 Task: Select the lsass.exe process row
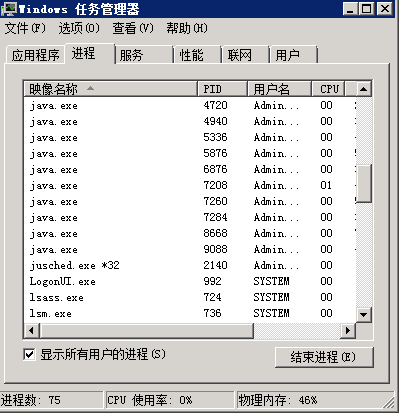190,298
